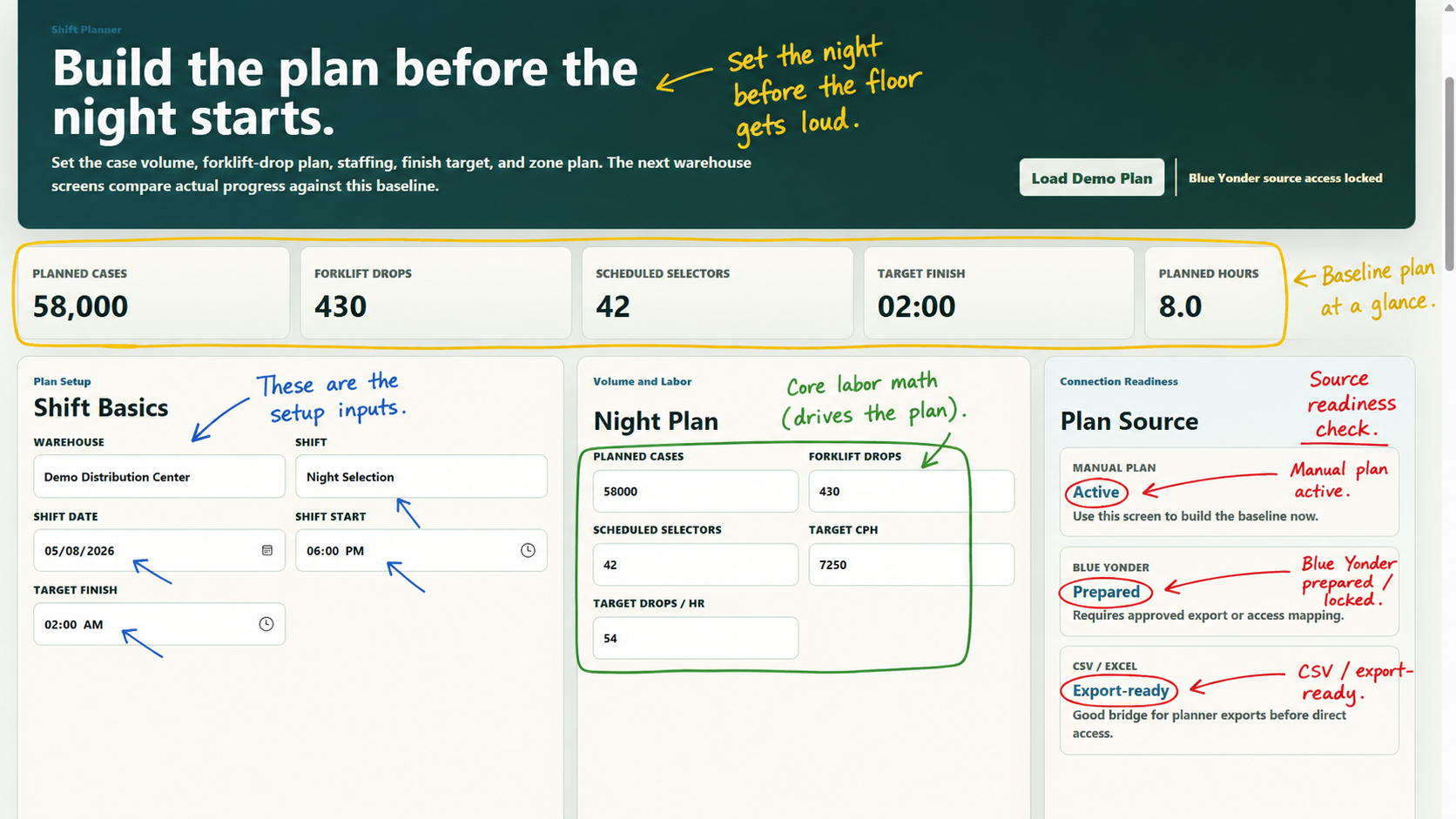1456x819 pixels.
Task: Edit the Target CPH input 7250
Action: [x=912, y=565]
